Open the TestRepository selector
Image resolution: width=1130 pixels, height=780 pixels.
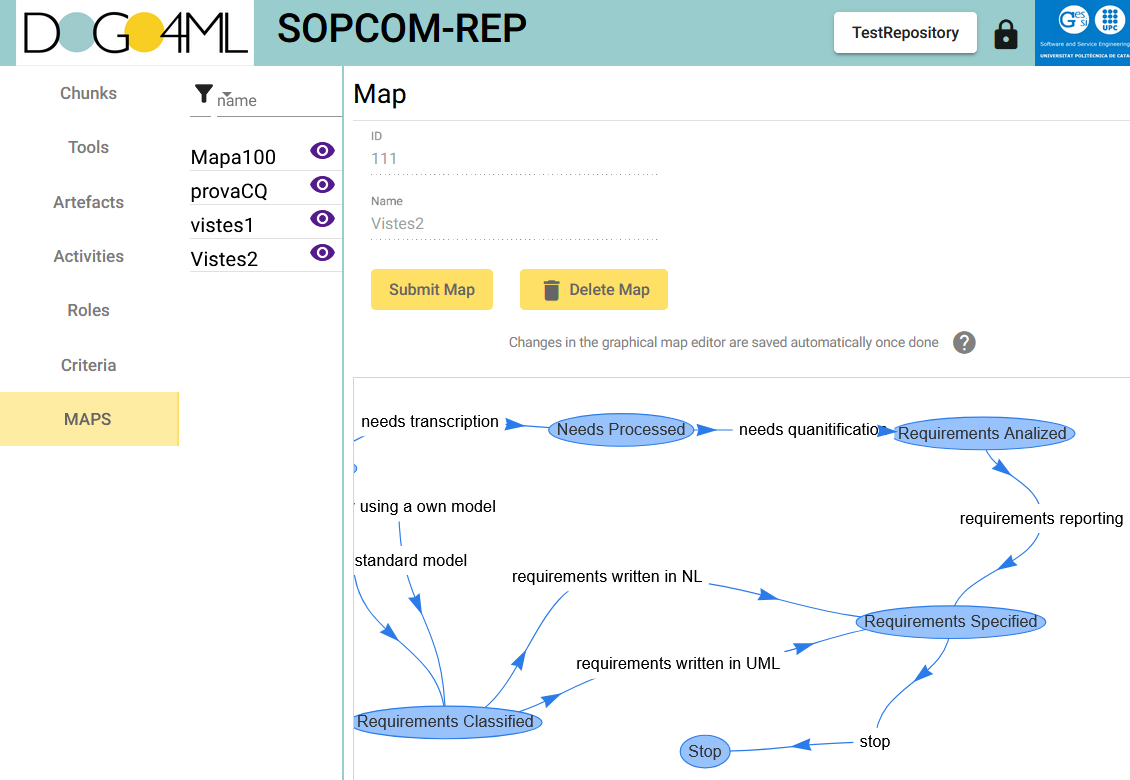(904, 33)
